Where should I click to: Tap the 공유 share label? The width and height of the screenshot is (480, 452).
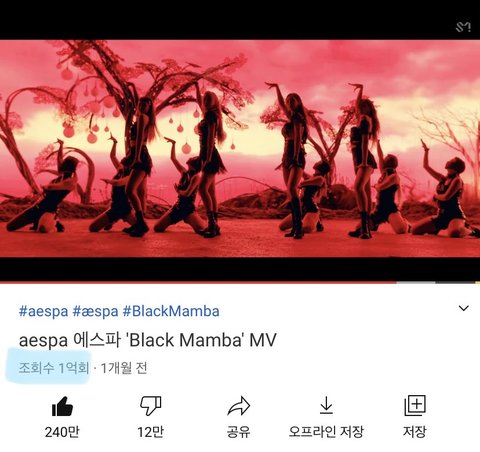coord(238,432)
